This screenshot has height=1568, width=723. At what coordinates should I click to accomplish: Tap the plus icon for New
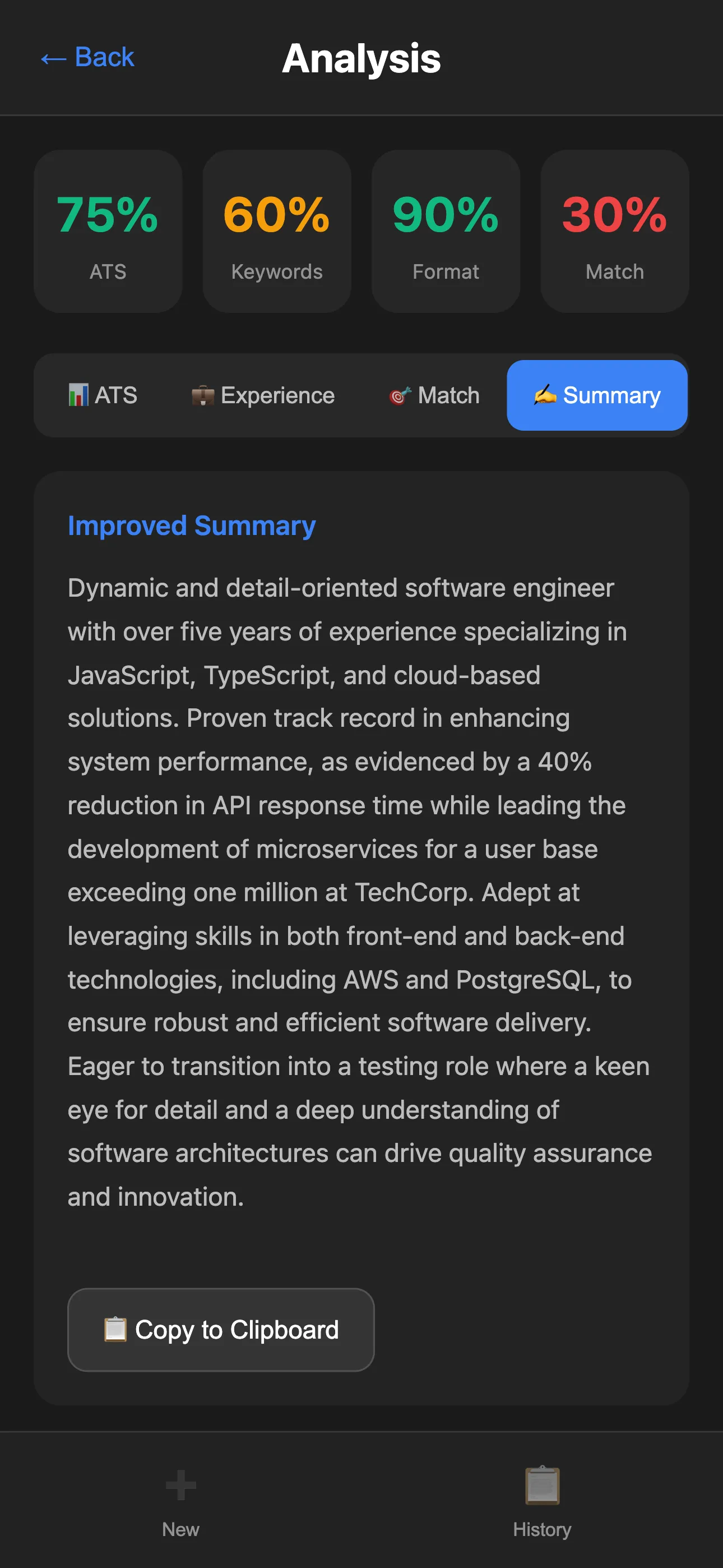click(180, 1484)
